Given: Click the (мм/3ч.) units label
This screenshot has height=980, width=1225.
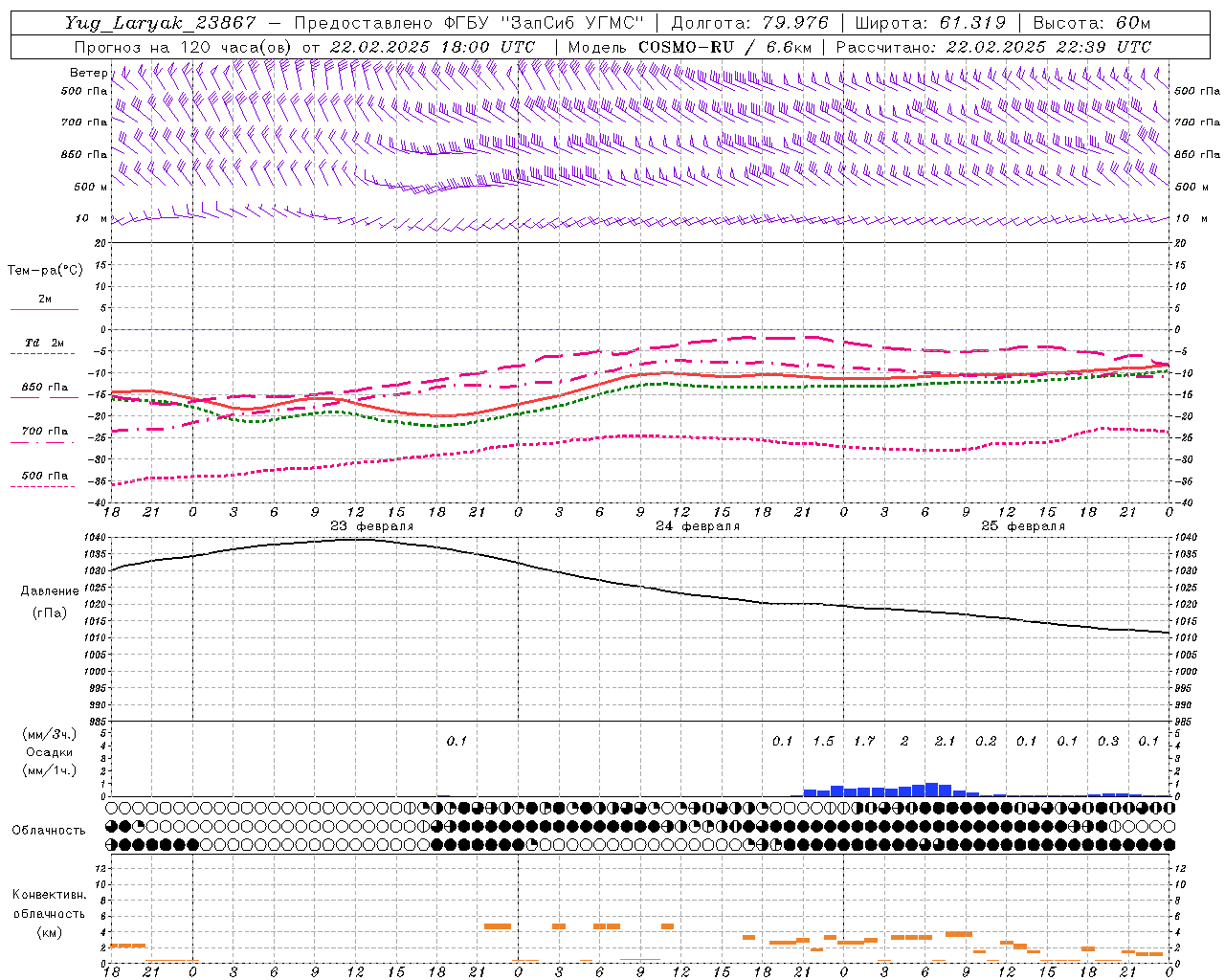Looking at the screenshot, I should 50,734.
